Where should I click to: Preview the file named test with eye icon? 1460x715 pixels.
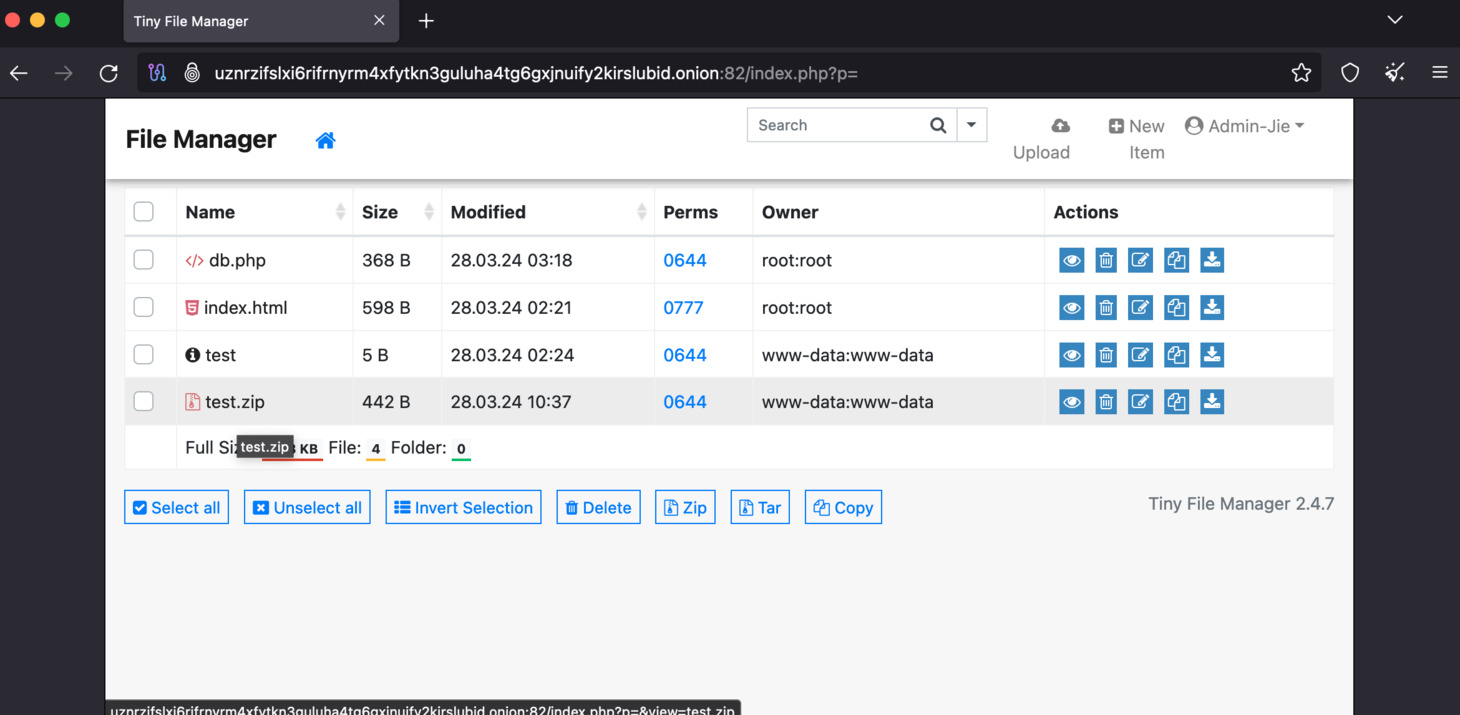pyautogui.click(x=1071, y=354)
